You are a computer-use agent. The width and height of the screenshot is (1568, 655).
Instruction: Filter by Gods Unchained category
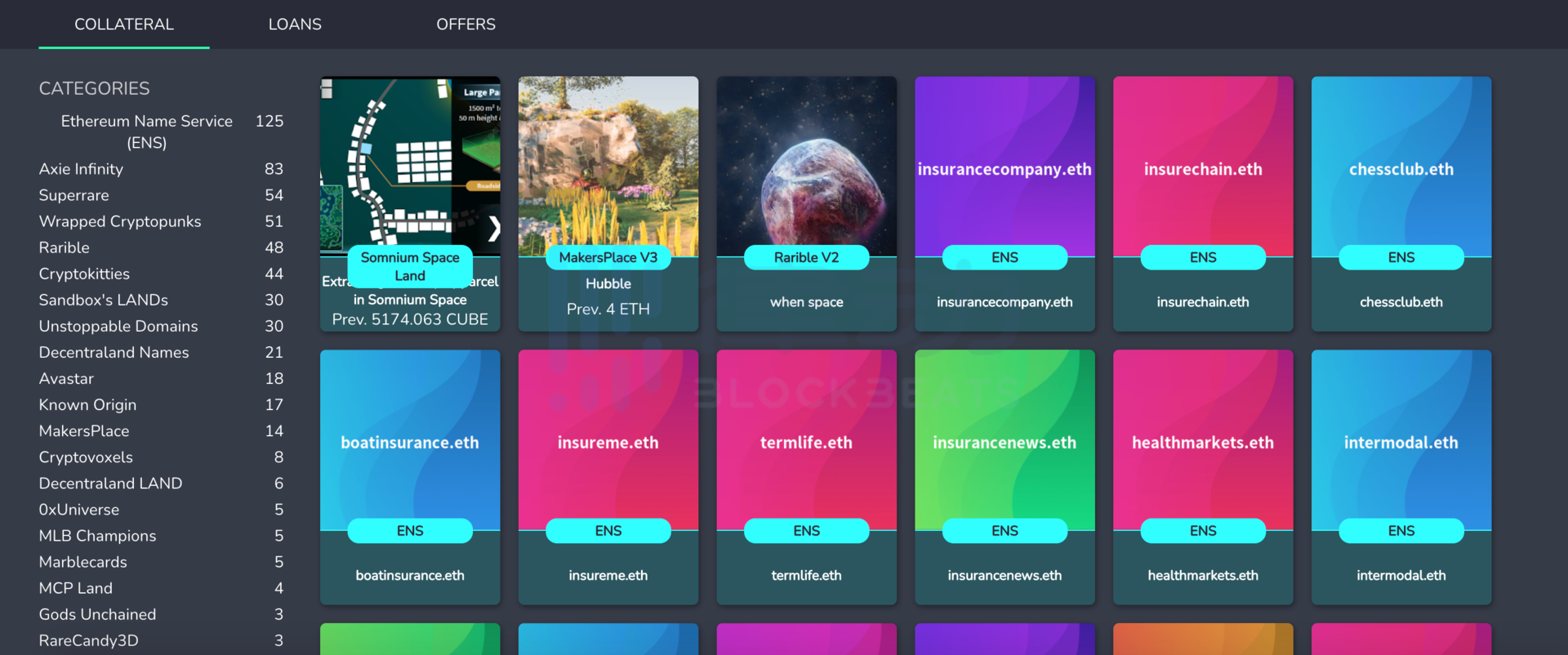[161, 614]
